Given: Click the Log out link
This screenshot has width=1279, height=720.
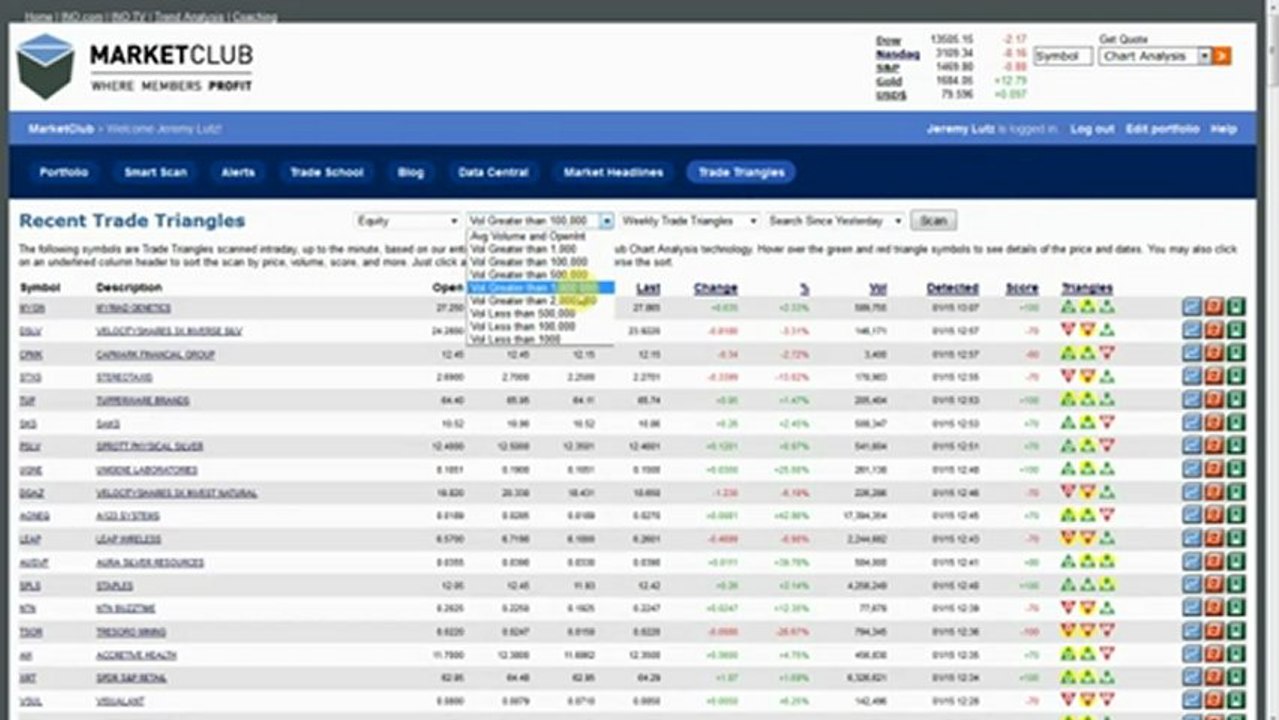Looking at the screenshot, I should (1092, 129).
